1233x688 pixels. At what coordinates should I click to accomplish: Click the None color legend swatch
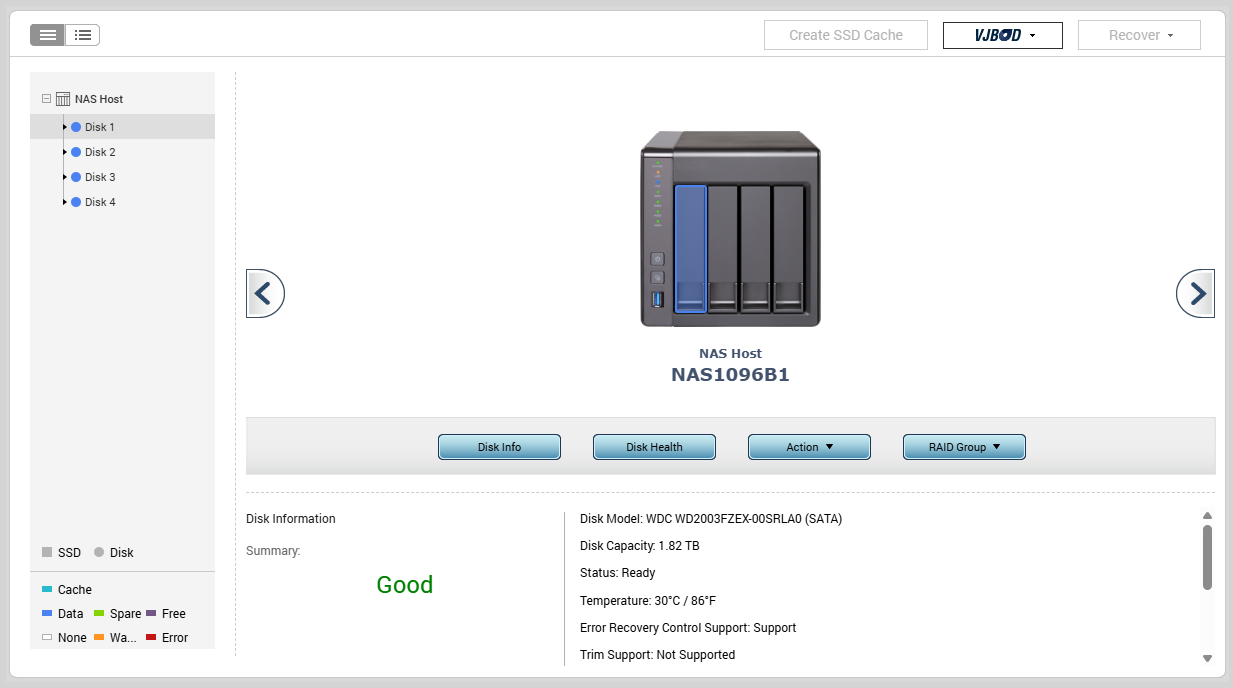(47, 638)
